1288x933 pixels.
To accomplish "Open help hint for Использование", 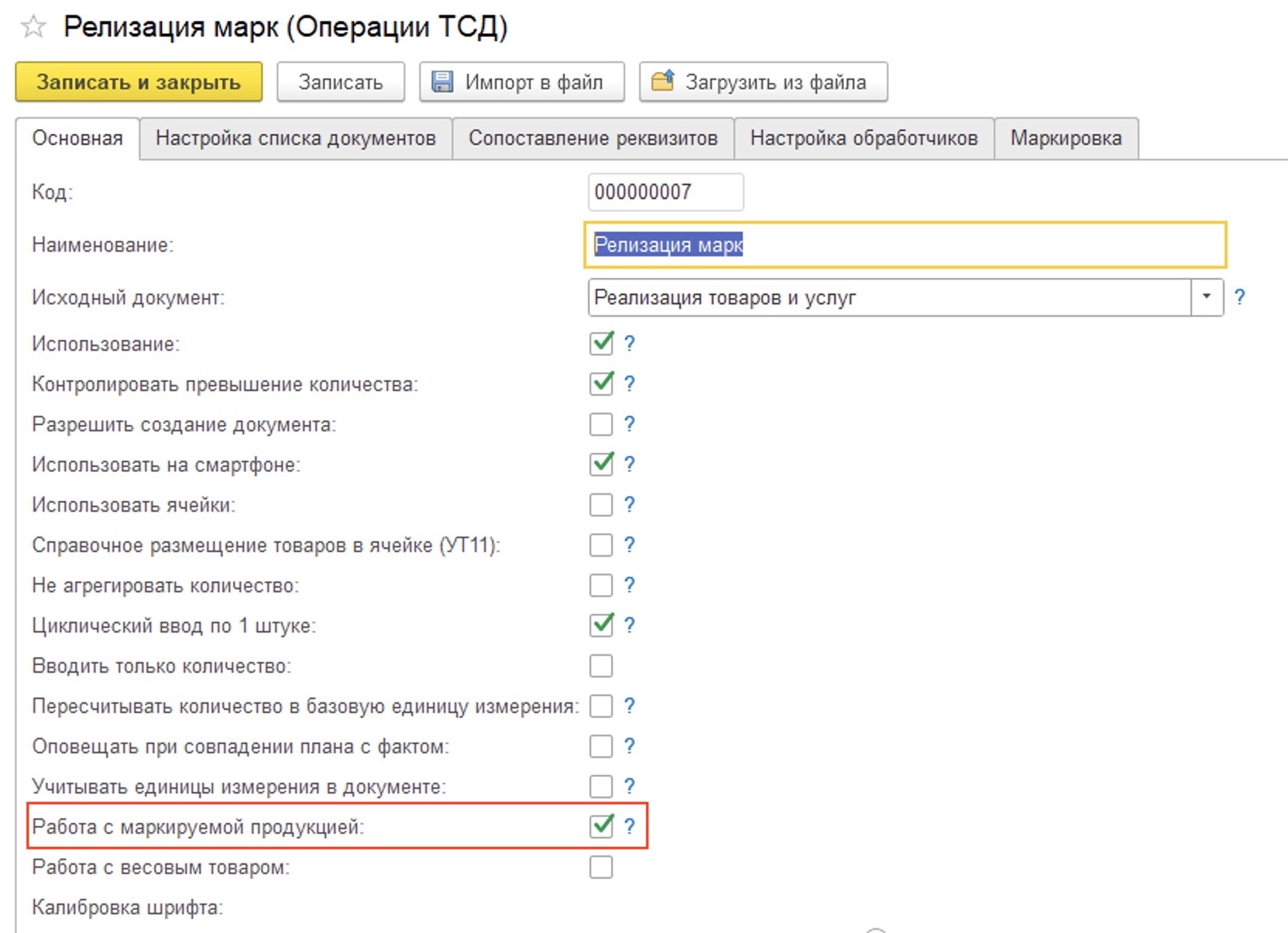I will click(x=630, y=344).
